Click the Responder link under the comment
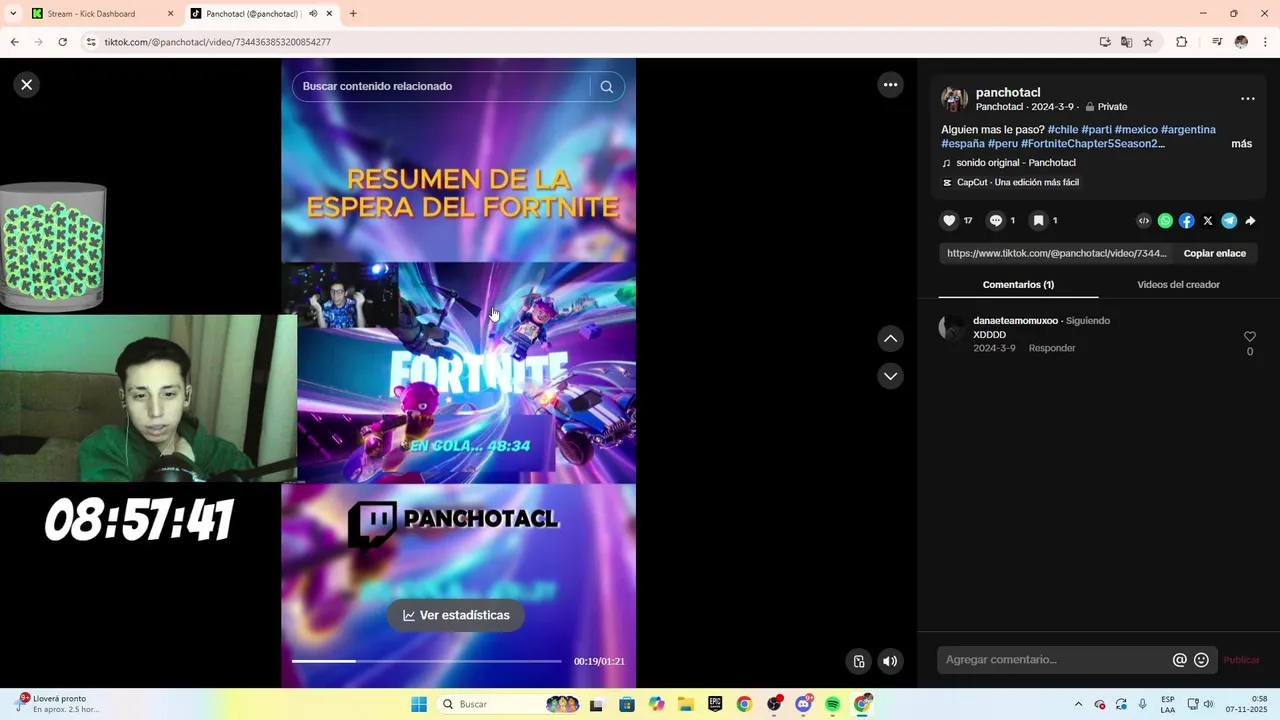1280x720 pixels. (x=1052, y=348)
